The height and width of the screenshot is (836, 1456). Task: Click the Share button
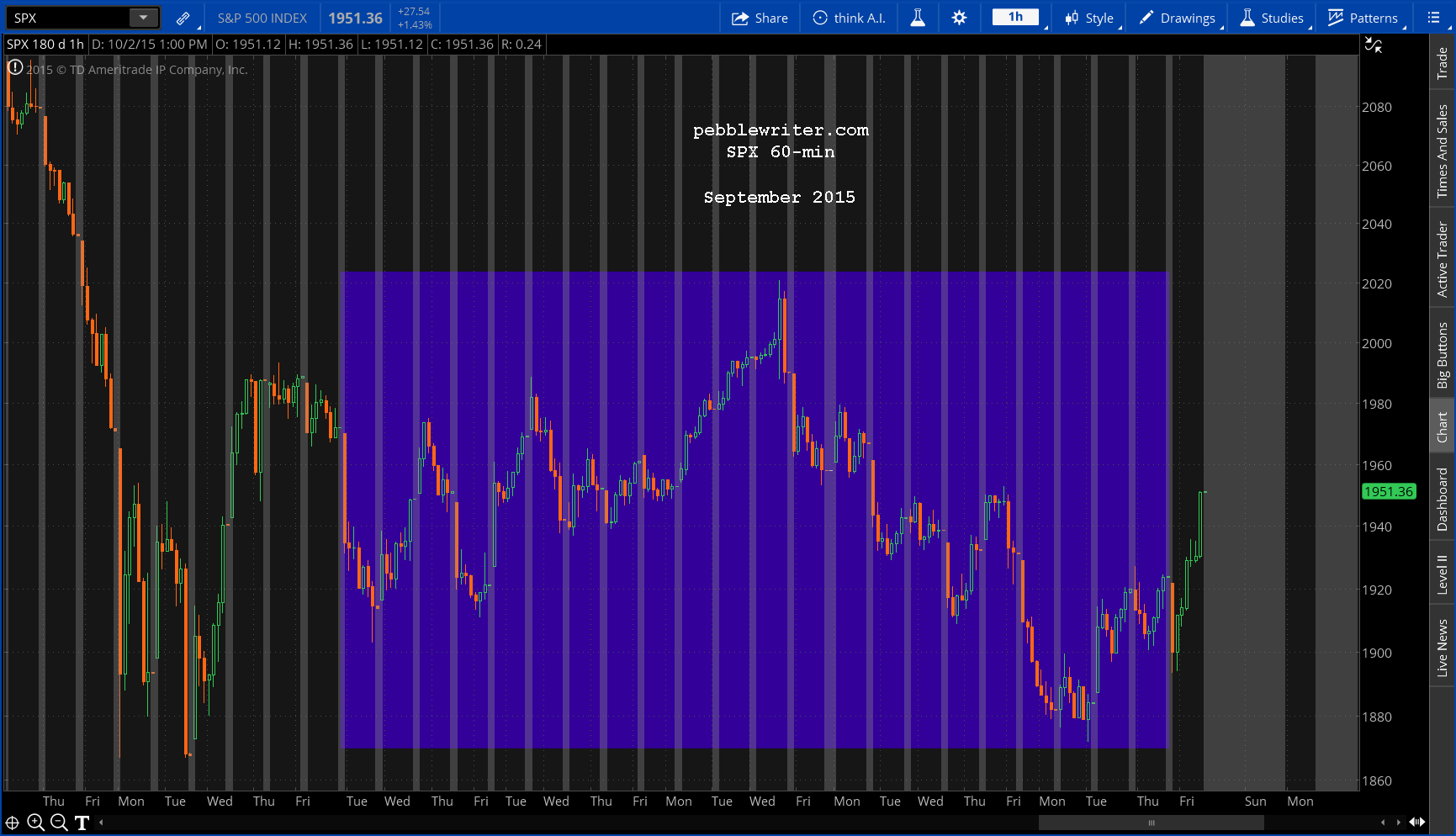pyautogui.click(x=760, y=18)
